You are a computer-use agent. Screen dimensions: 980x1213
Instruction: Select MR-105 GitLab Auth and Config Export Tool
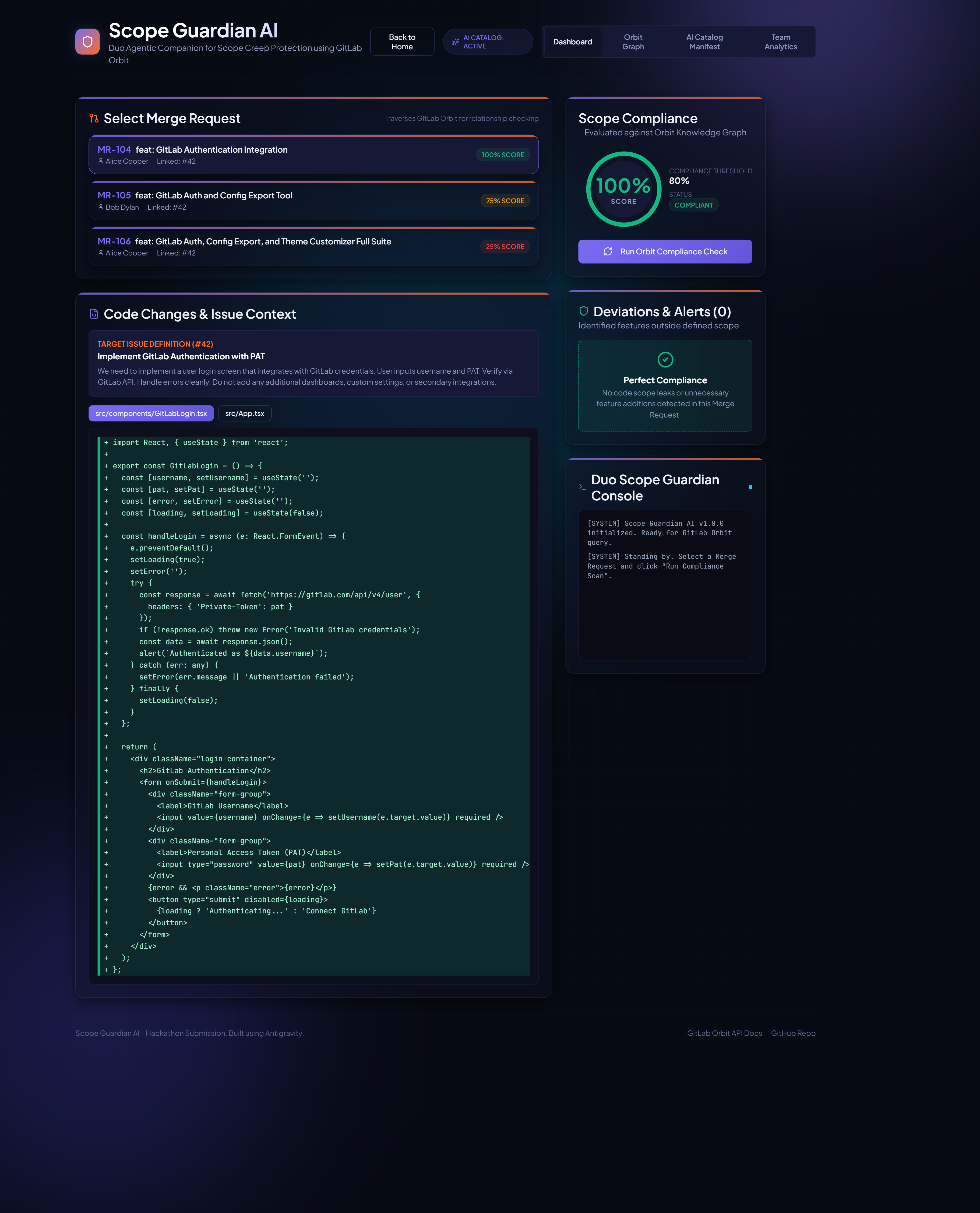click(313, 201)
